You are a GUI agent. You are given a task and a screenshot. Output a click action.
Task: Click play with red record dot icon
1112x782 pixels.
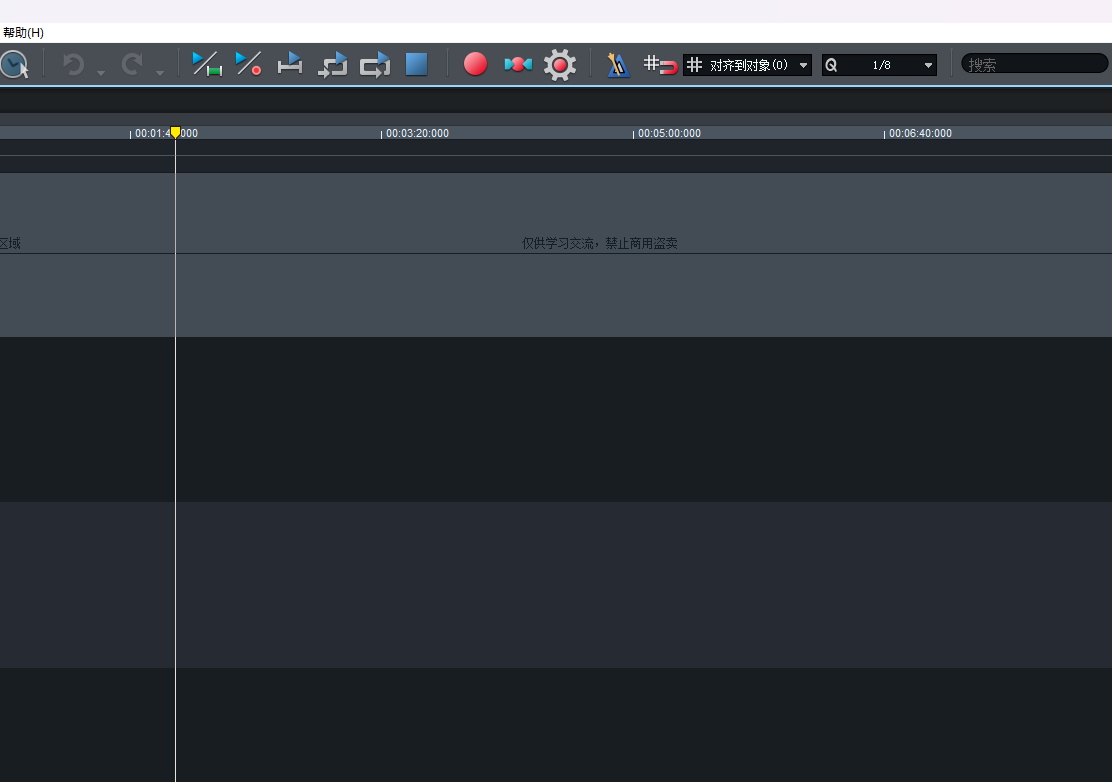coord(248,64)
